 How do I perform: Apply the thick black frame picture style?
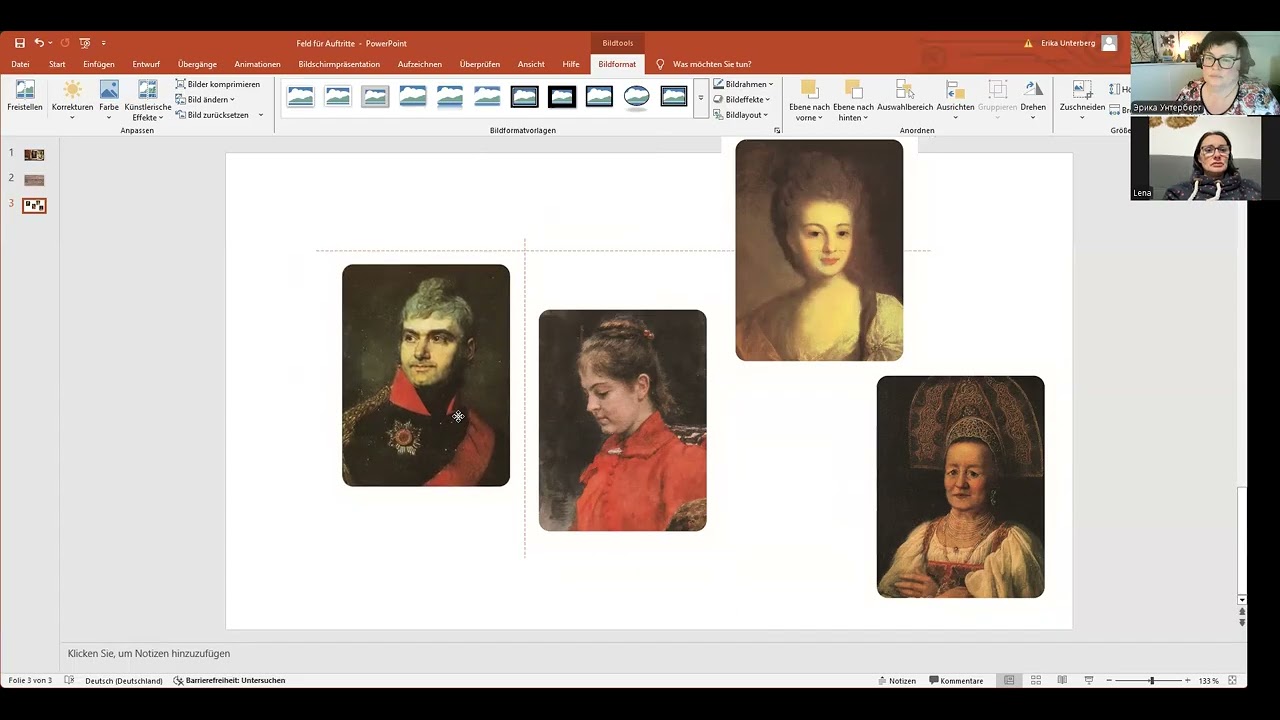562,96
